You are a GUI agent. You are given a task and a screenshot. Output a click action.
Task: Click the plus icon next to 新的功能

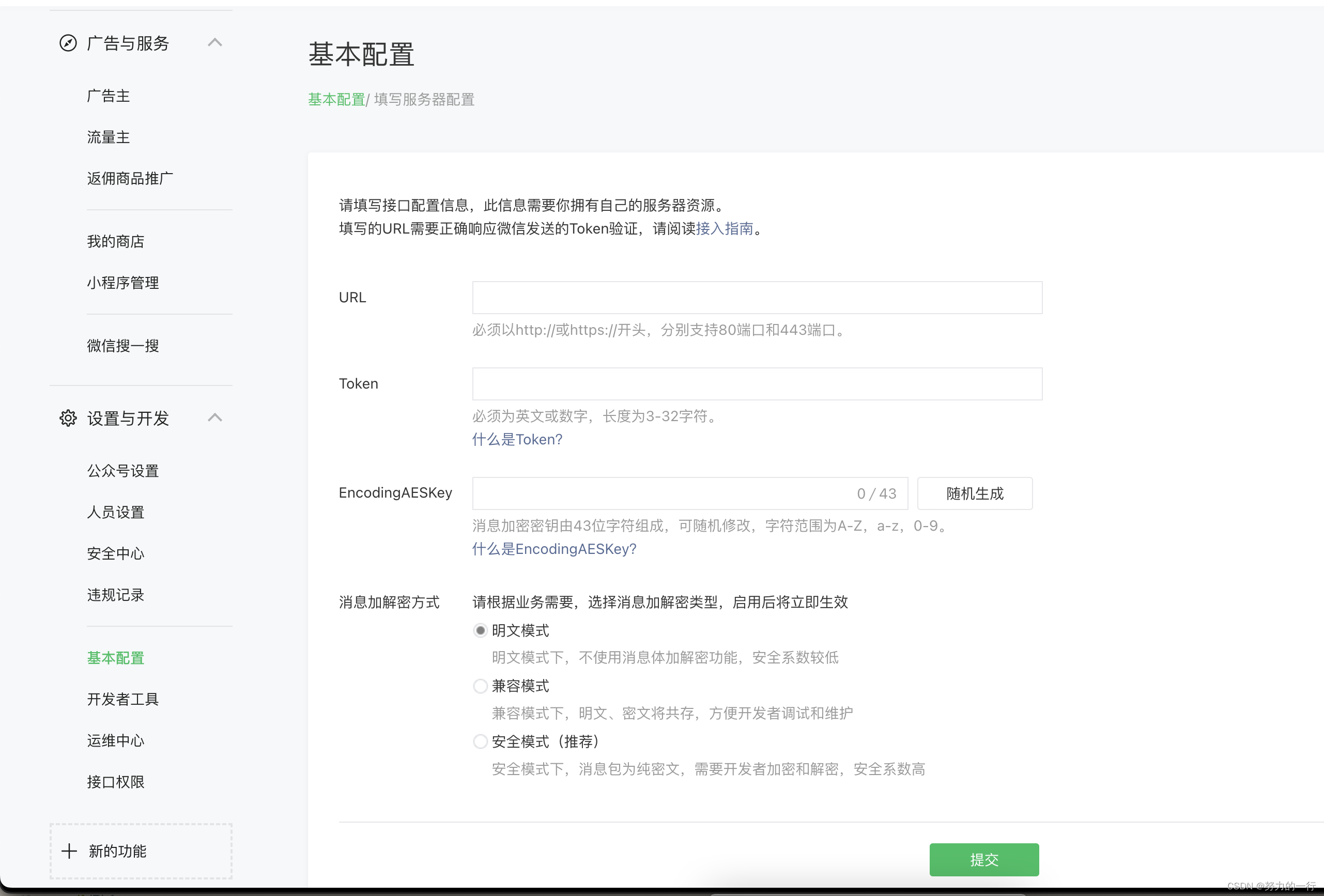[69, 851]
